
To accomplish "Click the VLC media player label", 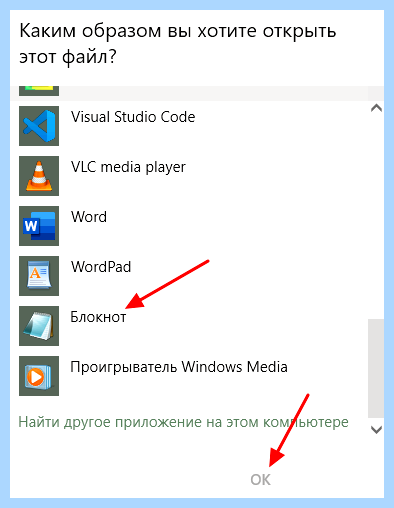I will tap(128, 167).
